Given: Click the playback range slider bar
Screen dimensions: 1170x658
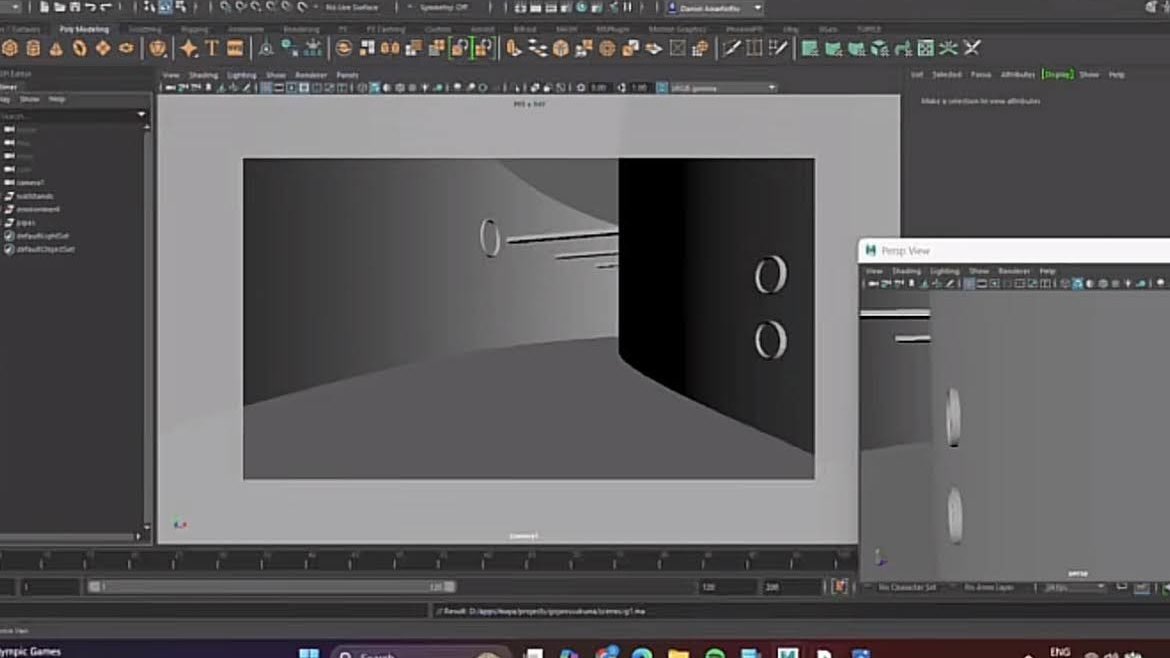Looking at the screenshot, I should click(272, 586).
